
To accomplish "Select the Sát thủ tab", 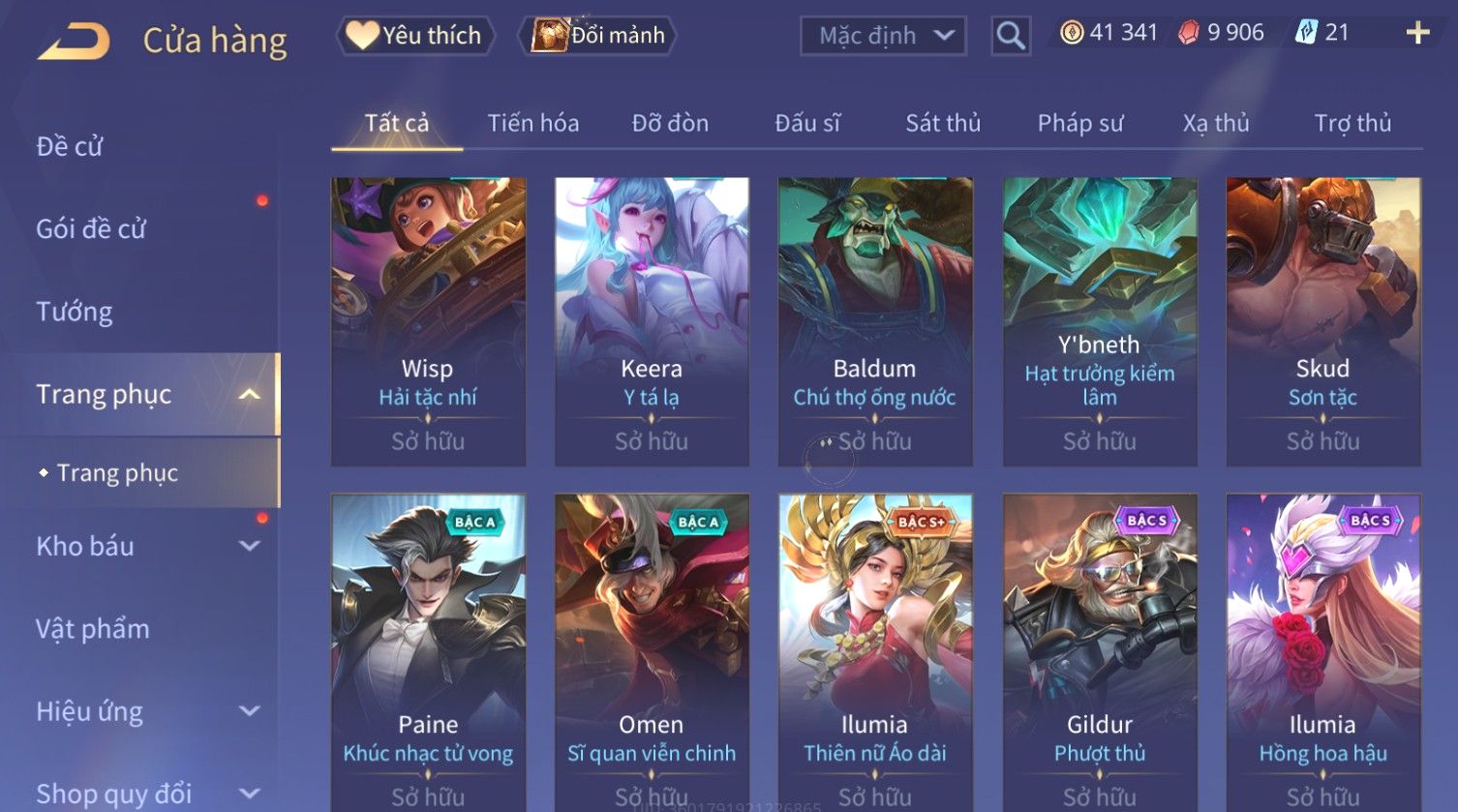I will pyautogui.click(x=943, y=123).
